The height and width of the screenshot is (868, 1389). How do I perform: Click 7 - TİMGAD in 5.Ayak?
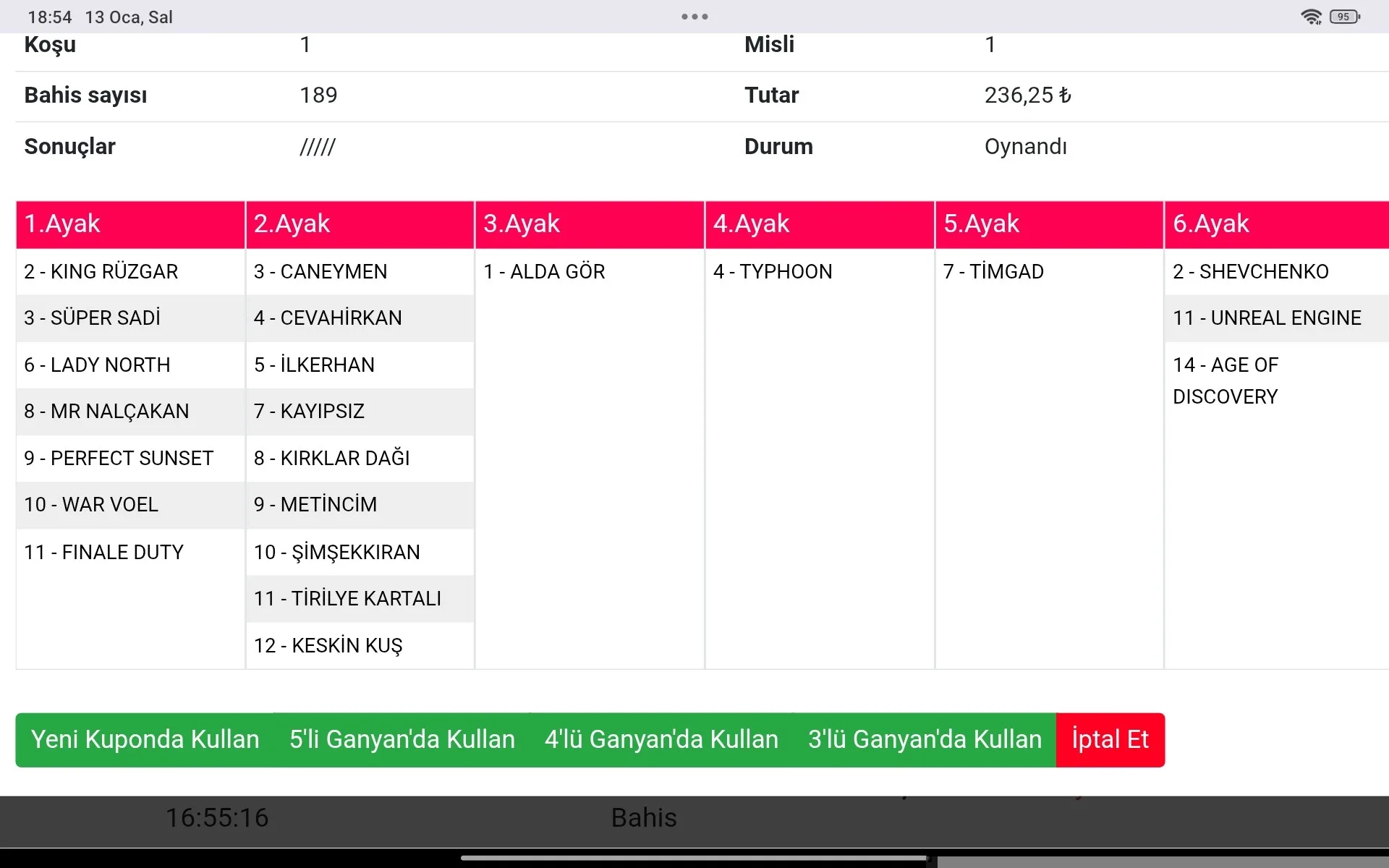pos(993,272)
